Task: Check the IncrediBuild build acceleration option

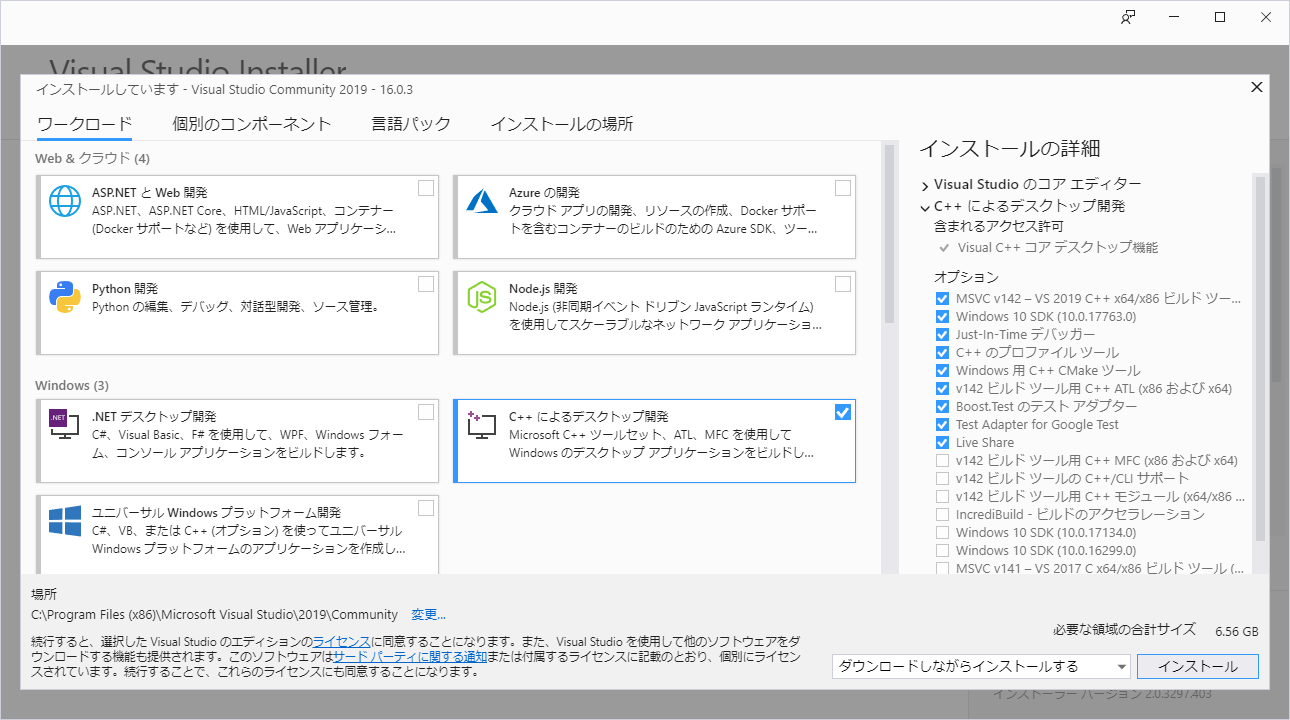Action: tap(942, 514)
